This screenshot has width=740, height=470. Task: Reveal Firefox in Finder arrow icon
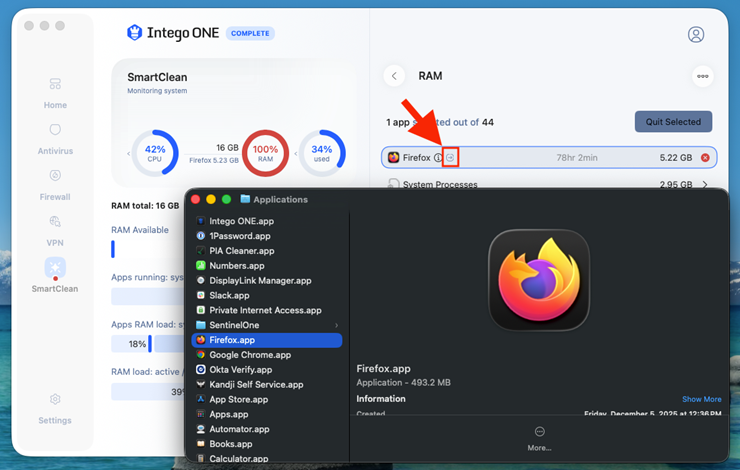pyautogui.click(x=450, y=158)
